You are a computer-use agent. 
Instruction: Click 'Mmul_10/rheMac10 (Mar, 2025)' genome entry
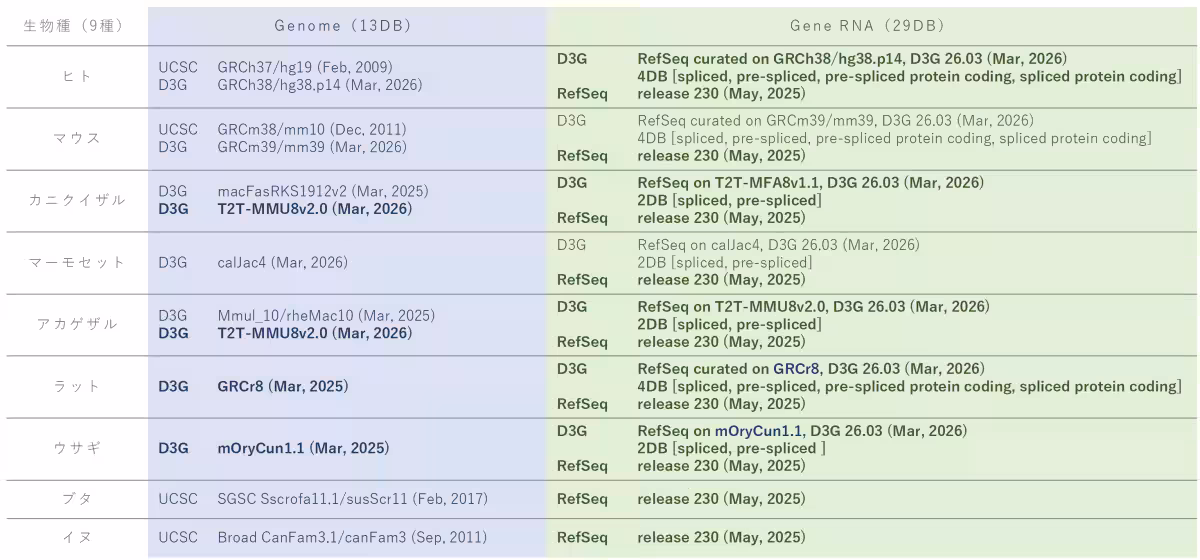pos(326,315)
